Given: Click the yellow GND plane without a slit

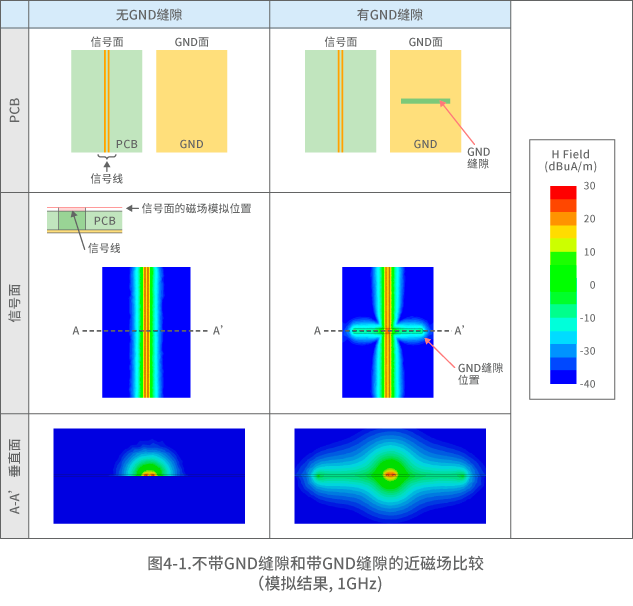Looking at the screenshot, I should (191, 100).
